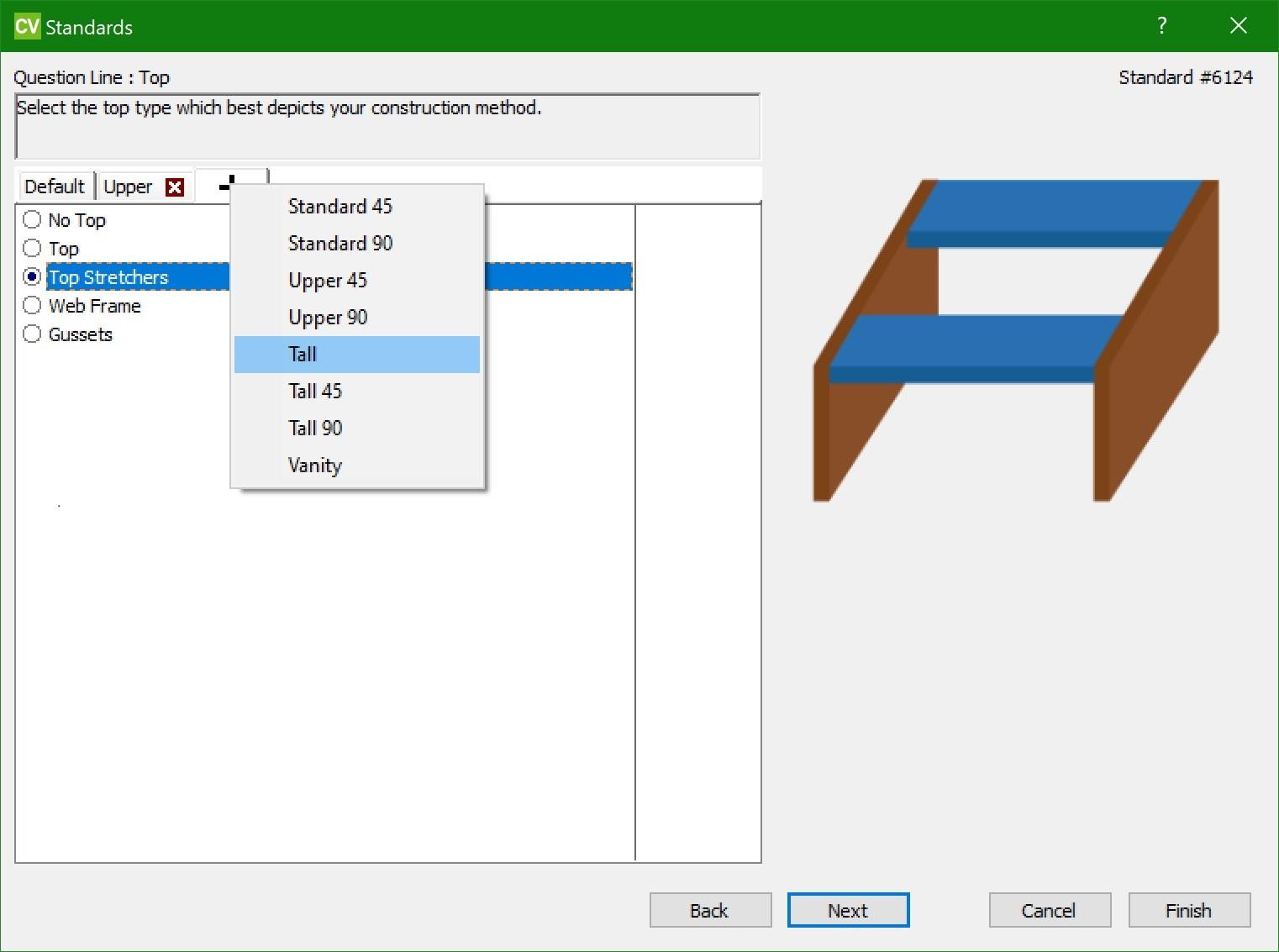Screen dimensions: 1279x952
Task: Choose Standard 90 from the popup menu
Action: (357, 244)
